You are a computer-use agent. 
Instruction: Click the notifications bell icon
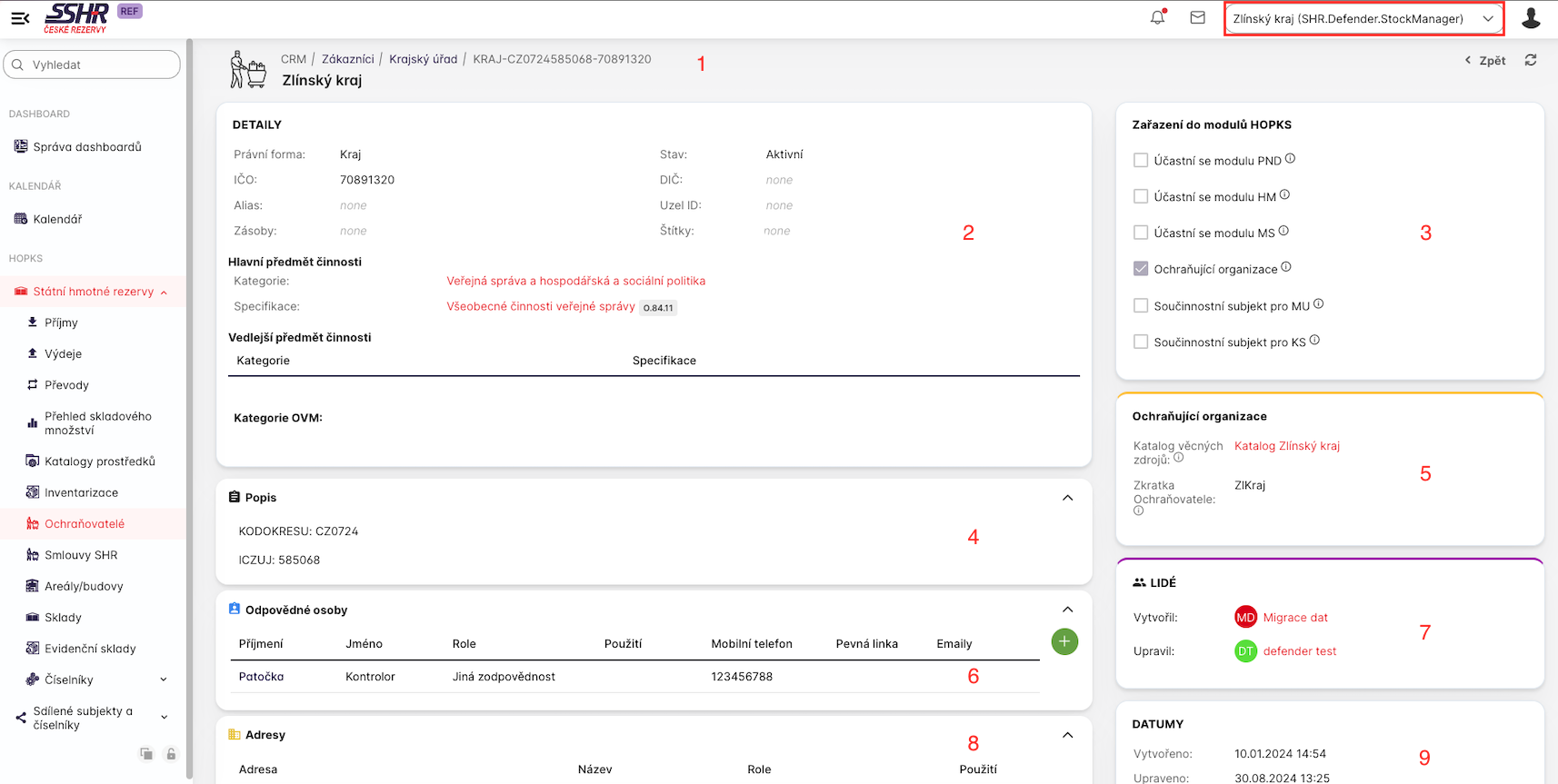pyautogui.click(x=1157, y=17)
